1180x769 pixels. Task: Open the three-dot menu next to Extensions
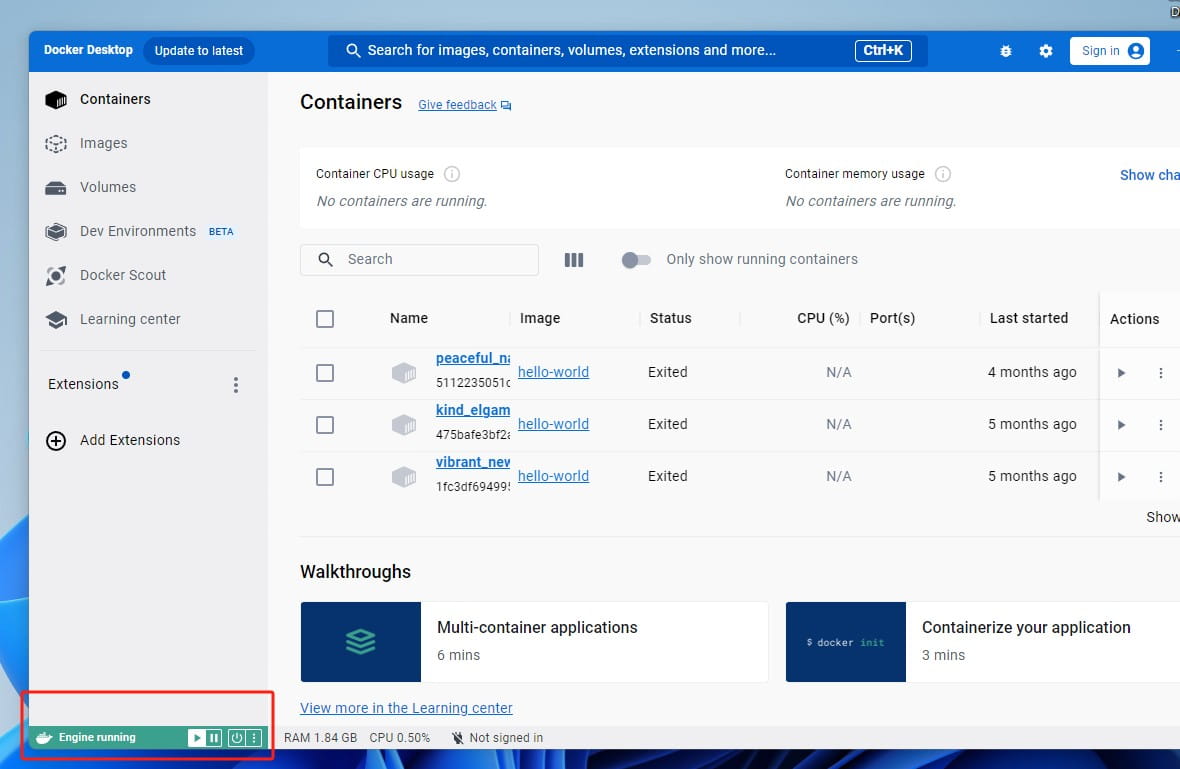tap(236, 385)
